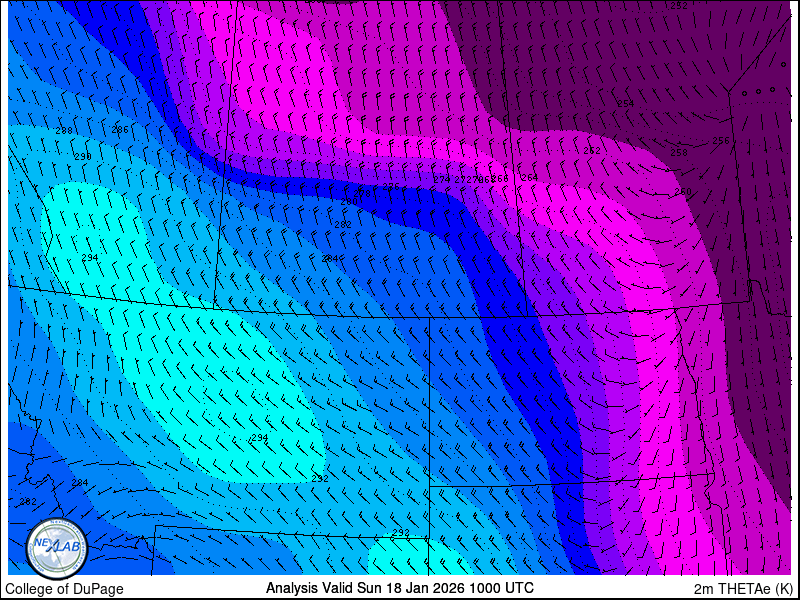Click the NEXLAB logo badge
This screenshot has height=600, width=800.
(x=57, y=549)
